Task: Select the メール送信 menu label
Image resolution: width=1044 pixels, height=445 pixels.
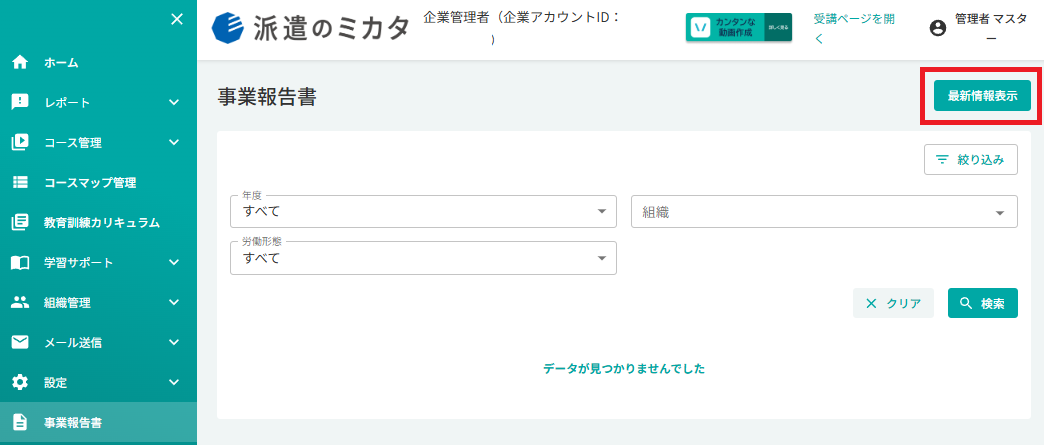Action: [73, 342]
